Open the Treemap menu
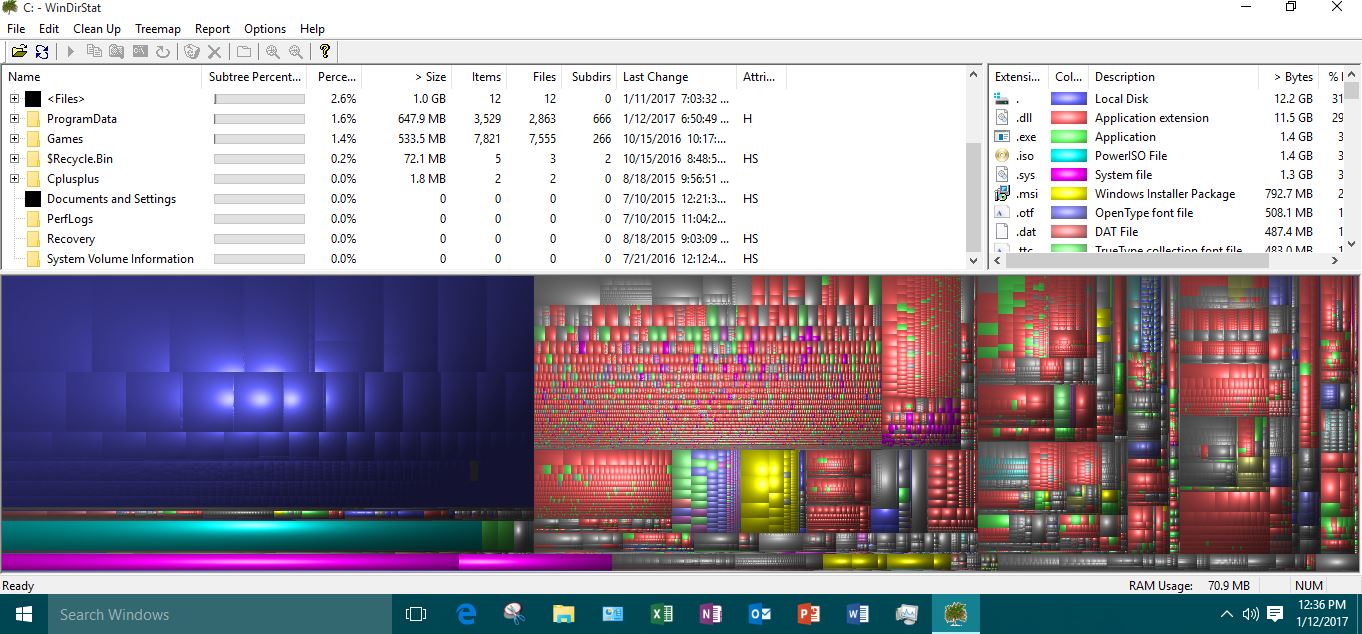The image size is (1362, 634). point(158,29)
